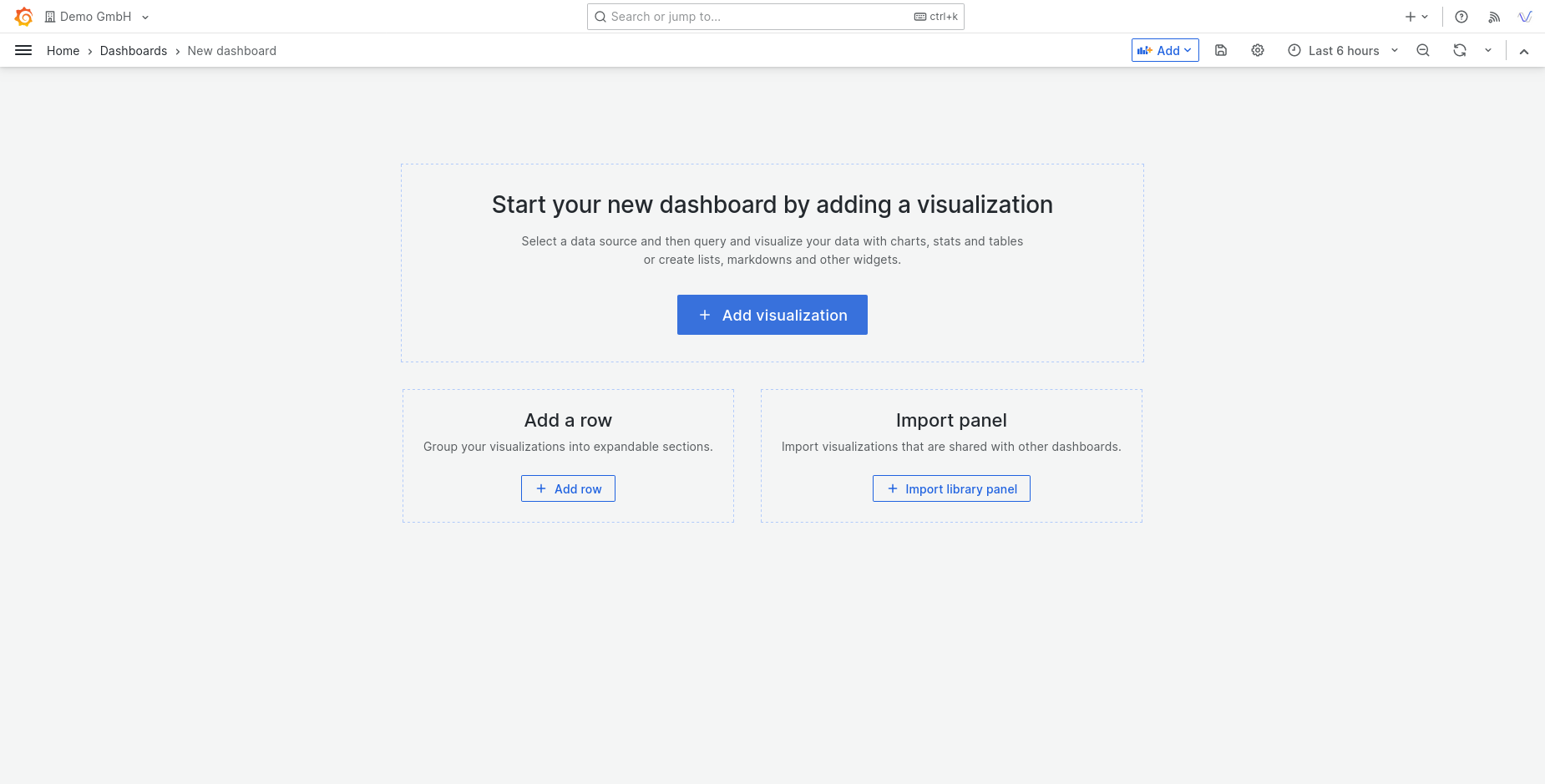Open the help question mark icon
The image size is (1545, 784).
pyautogui.click(x=1461, y=17)
